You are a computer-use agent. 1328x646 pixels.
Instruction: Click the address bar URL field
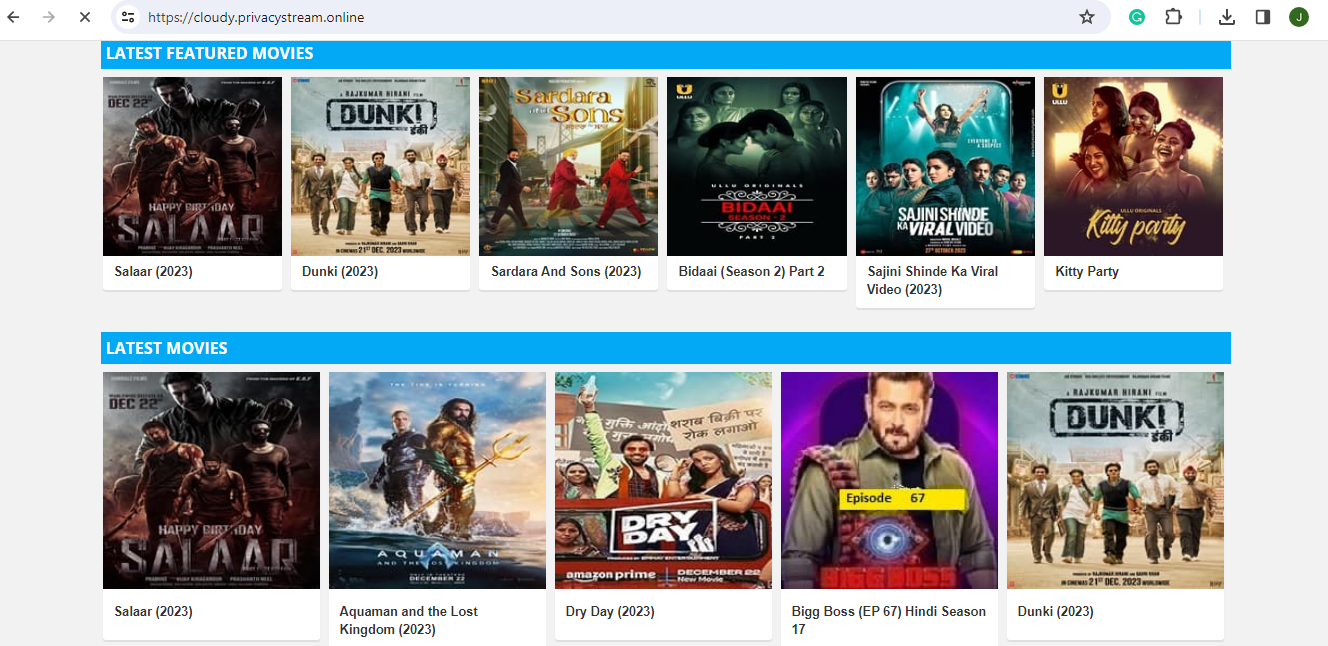pos(600,17)
